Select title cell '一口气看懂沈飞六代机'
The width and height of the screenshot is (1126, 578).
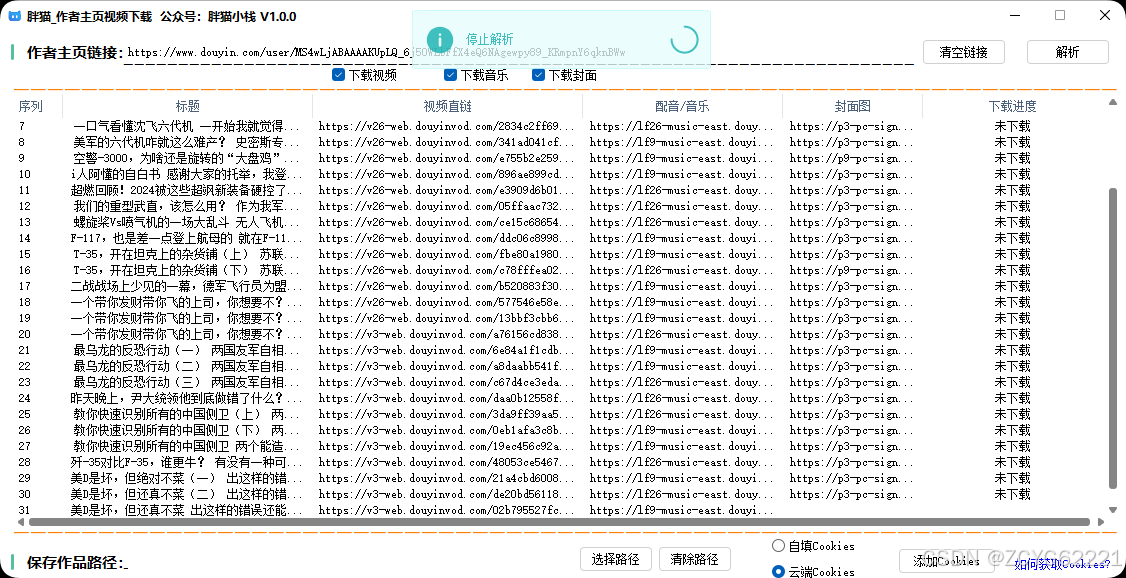pyautogui.click(x=187, y=126)
